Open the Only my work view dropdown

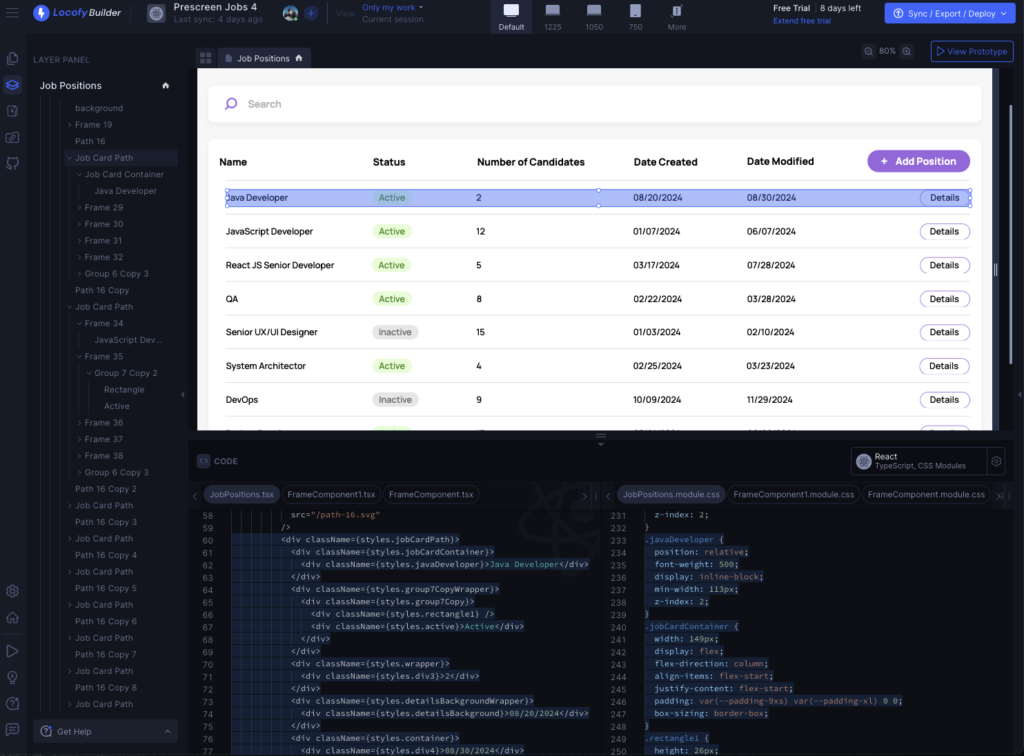coord(392,8)
